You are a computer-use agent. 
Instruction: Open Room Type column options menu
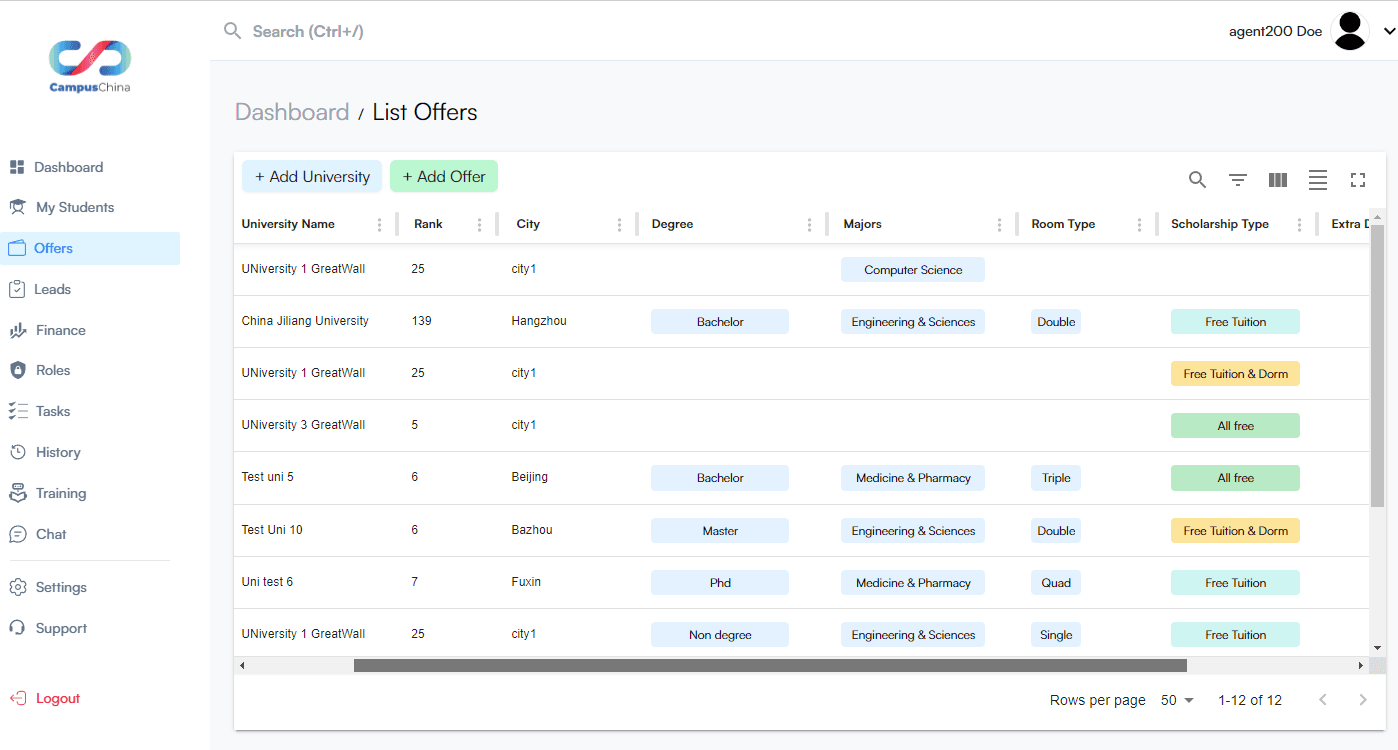click(1139, 225)
